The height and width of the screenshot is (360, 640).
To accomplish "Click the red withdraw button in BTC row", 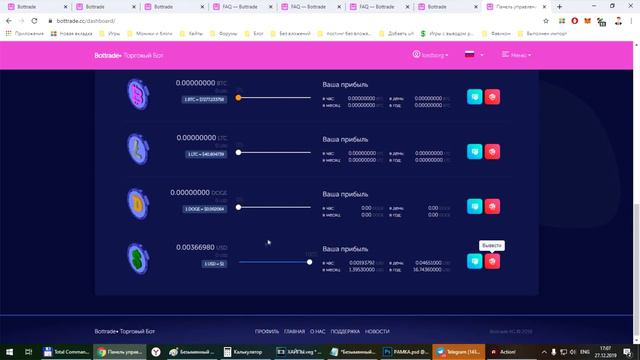I will [492, 97].
